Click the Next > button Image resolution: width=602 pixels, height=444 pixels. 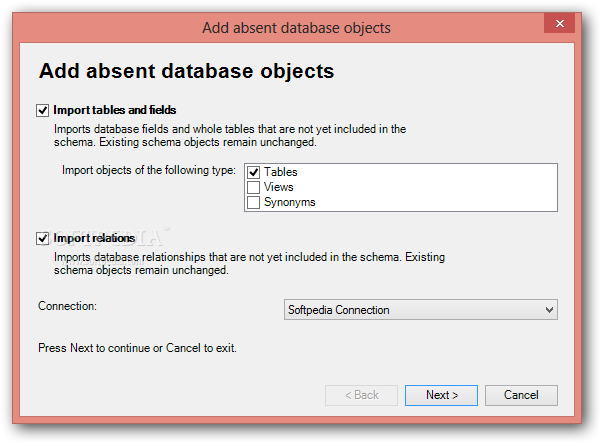[x=442, y=395]
